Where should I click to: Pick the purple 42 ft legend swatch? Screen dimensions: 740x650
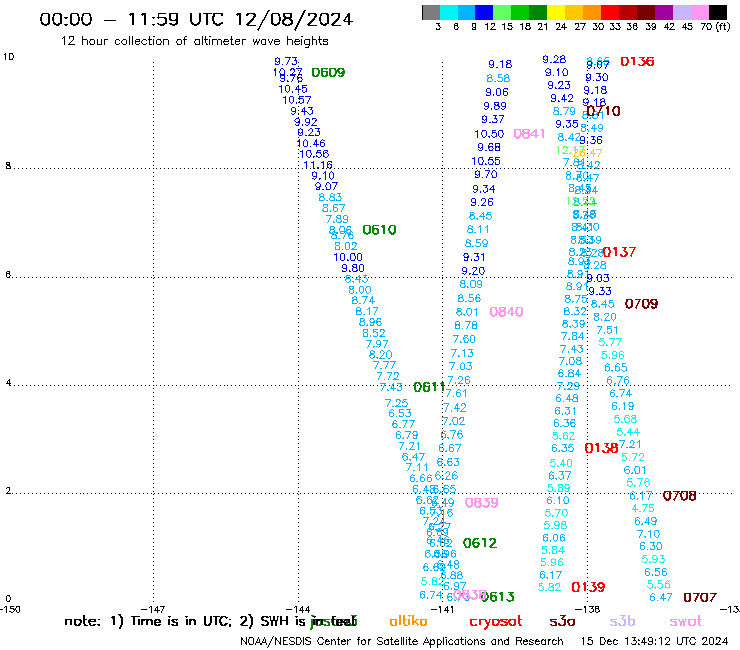click(x=663, y=12)
